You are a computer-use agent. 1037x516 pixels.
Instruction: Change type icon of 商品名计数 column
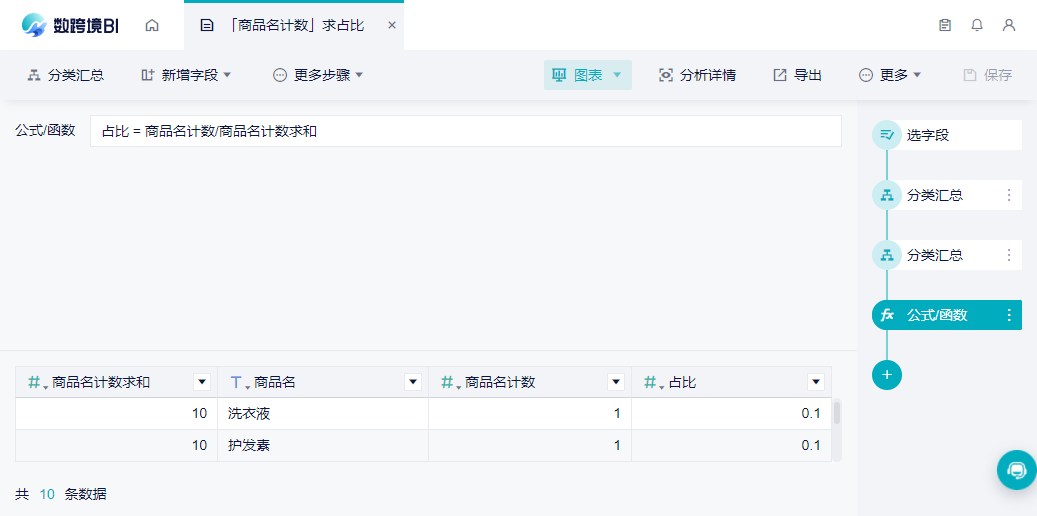tap(450, 382)
